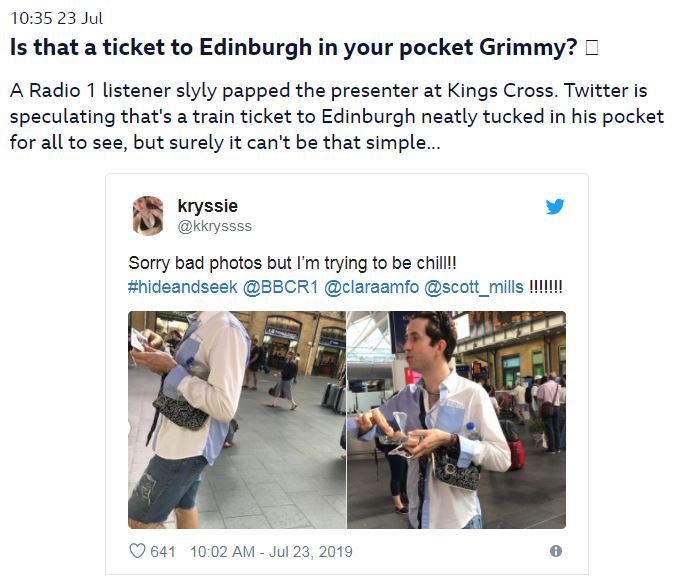
Task: Visit the @kkryssss handle link
Action: click(x=214, y=226)
